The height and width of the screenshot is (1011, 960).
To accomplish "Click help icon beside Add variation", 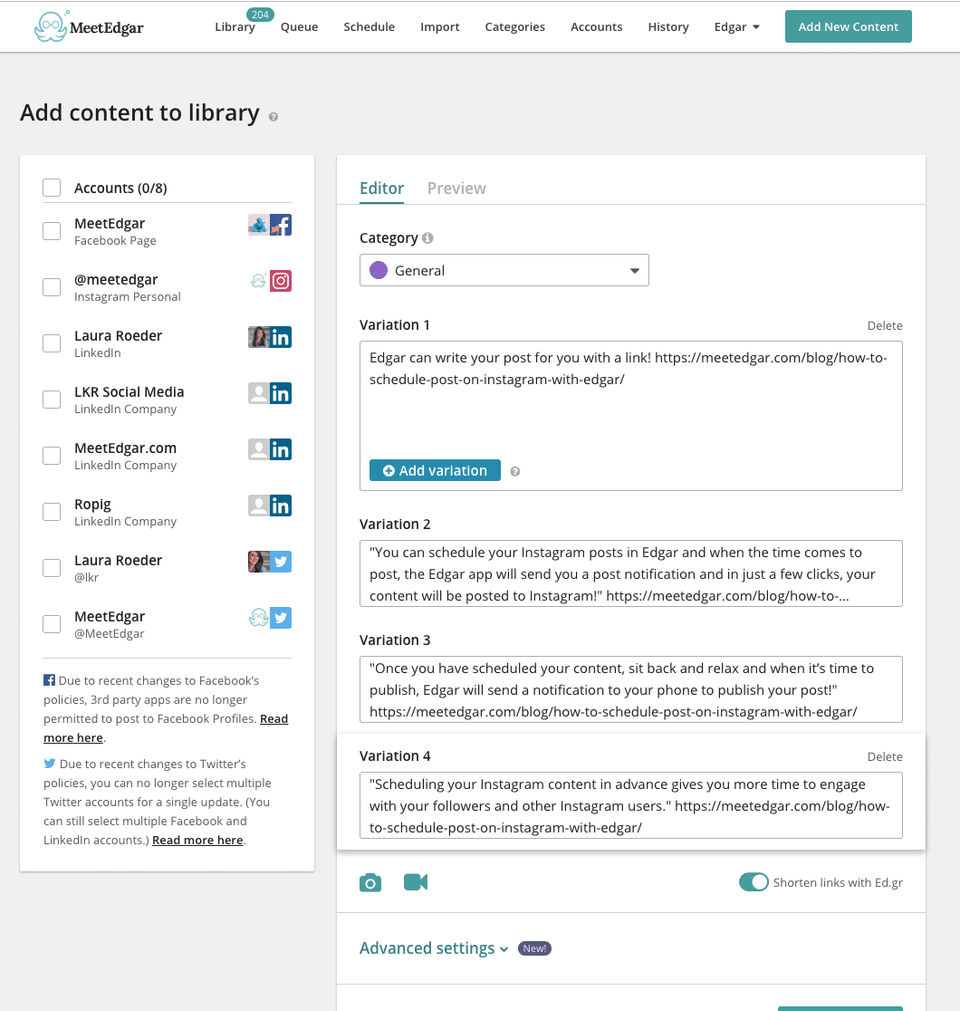I will point(515,471).
